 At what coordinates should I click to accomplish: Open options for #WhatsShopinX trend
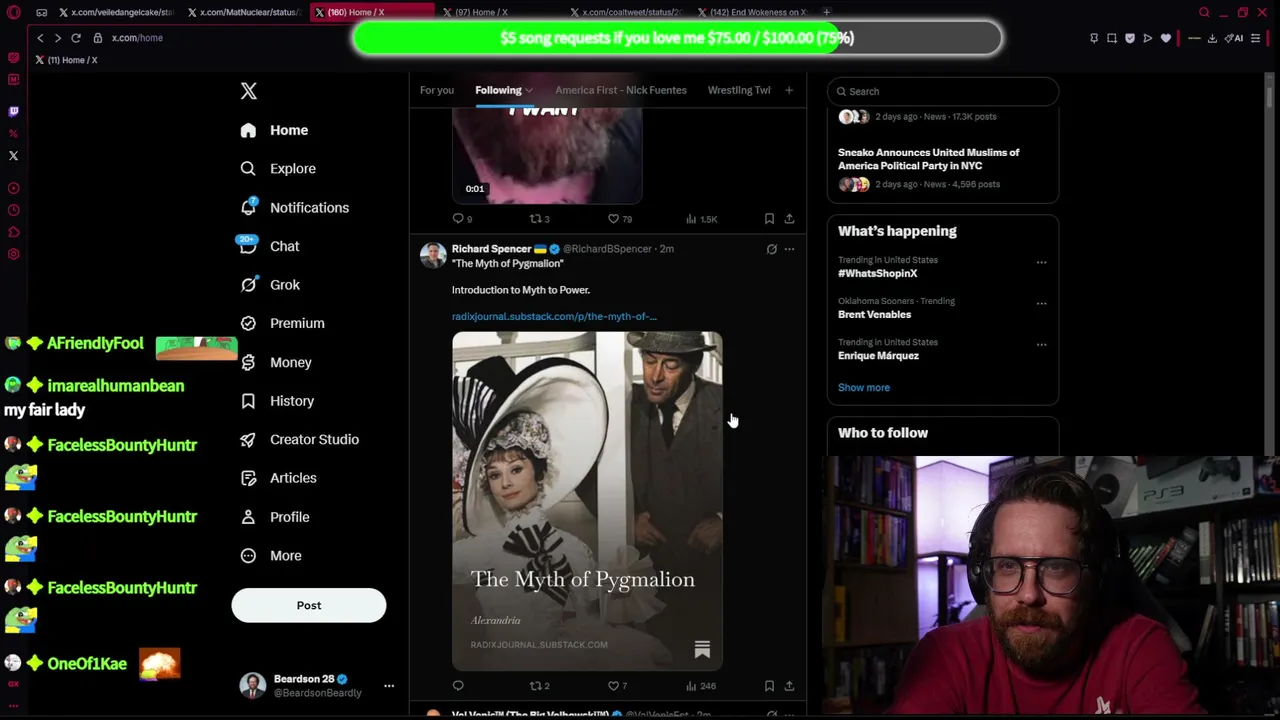click(x=1041, y=263)
